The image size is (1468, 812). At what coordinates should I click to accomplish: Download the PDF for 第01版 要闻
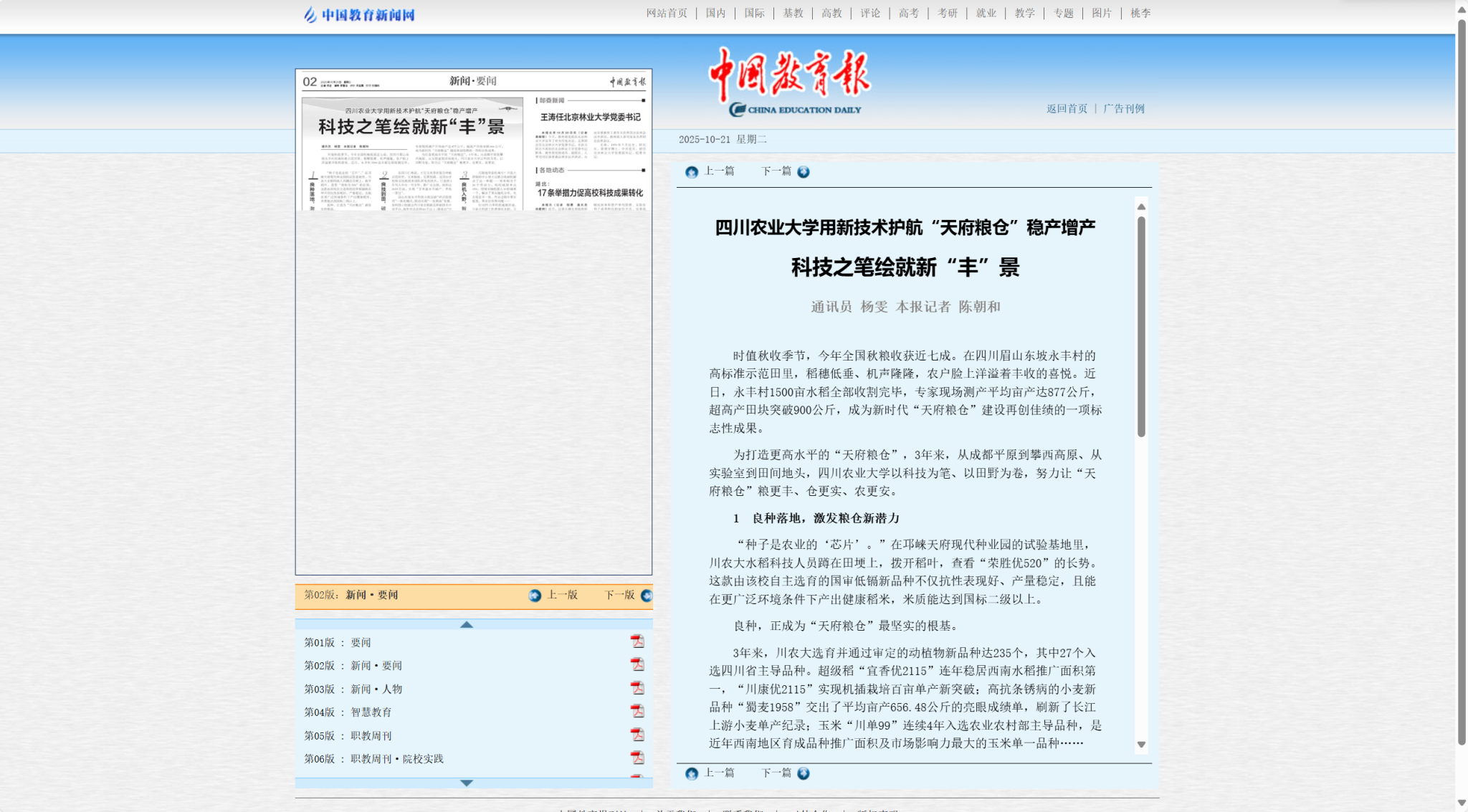637,641
